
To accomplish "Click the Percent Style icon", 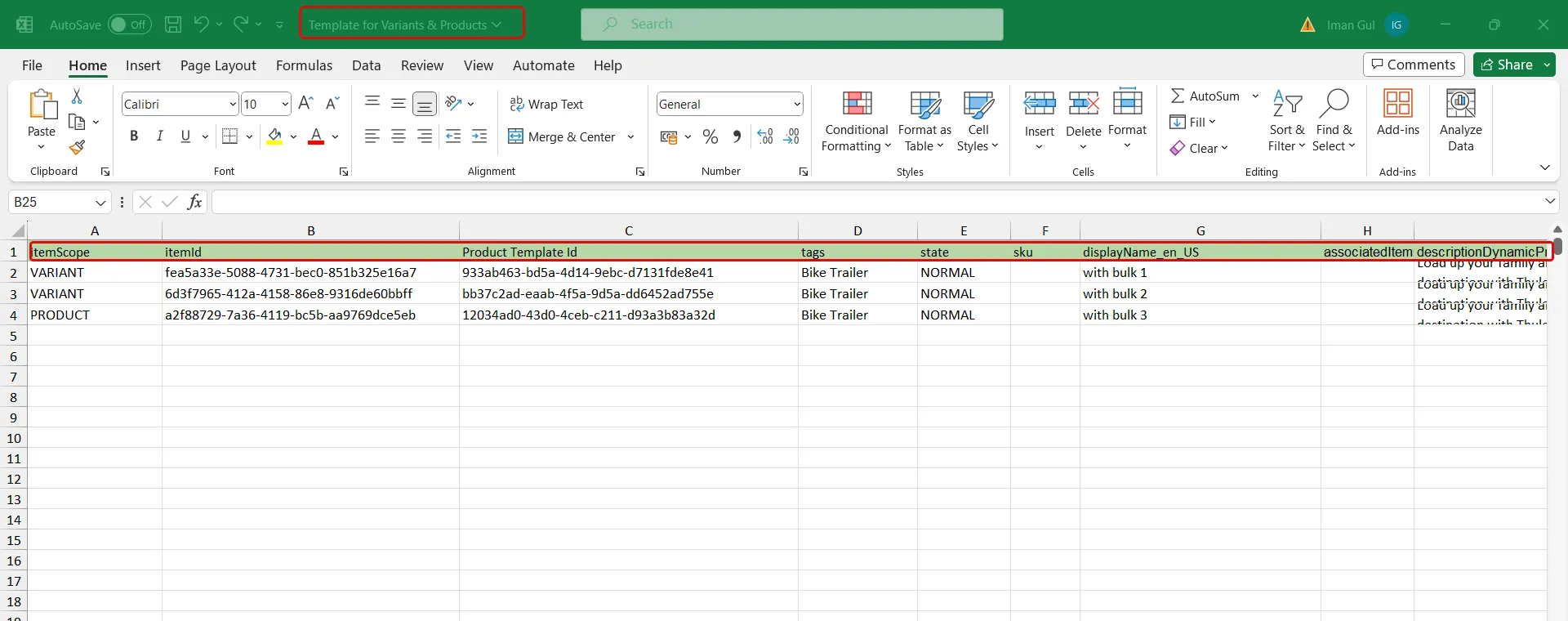I will pyautogui.click(x=710, y=136).
